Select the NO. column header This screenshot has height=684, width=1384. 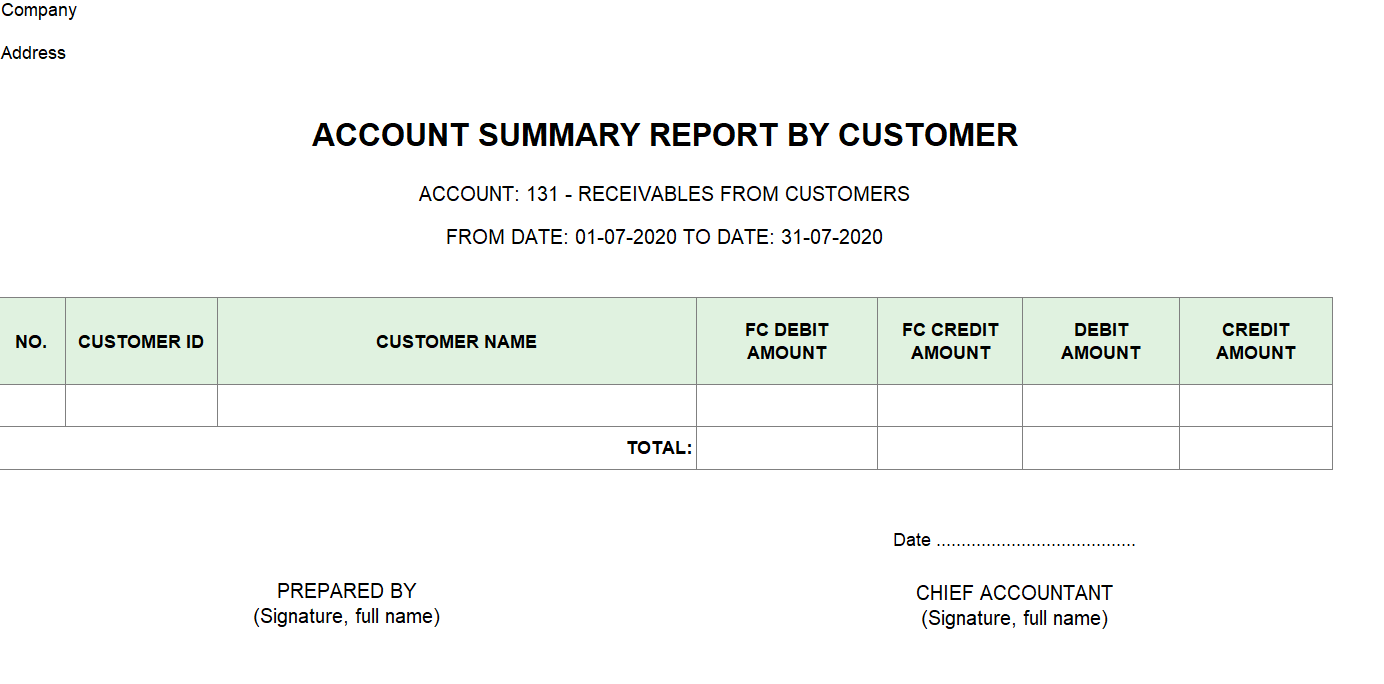tap(31, 341)
